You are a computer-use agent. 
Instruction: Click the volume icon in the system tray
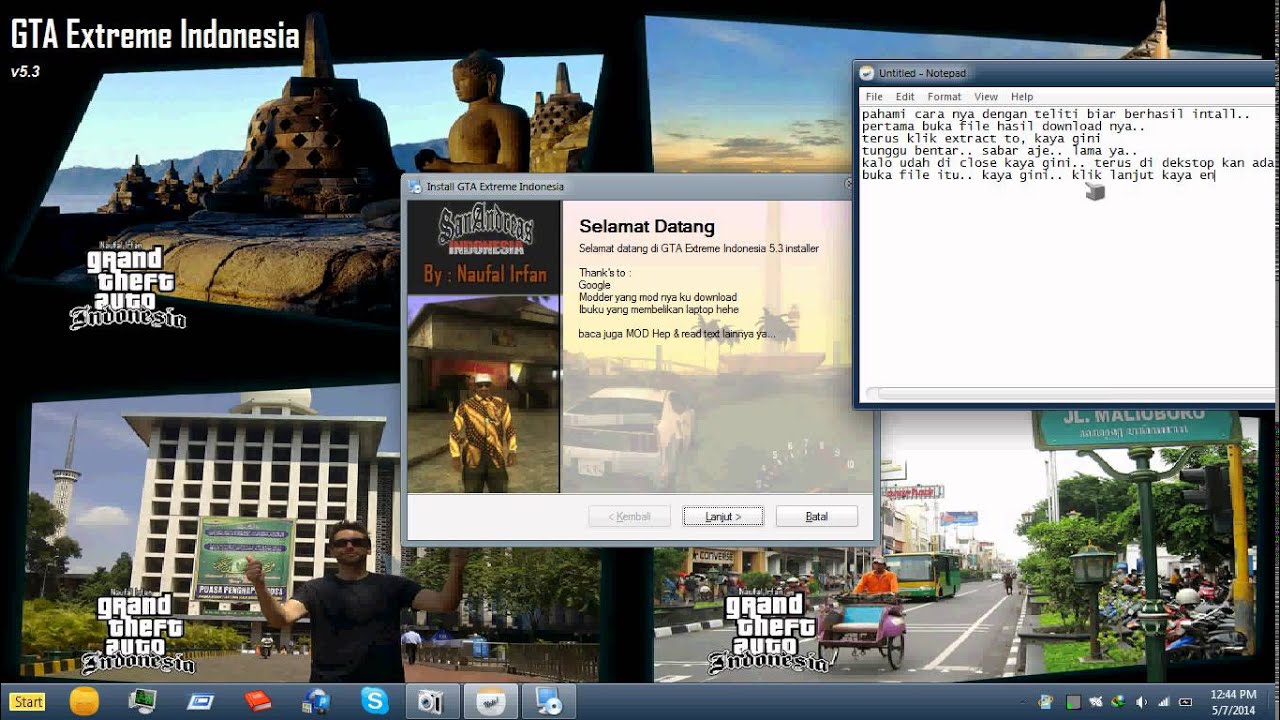(x=1141, y=702)
